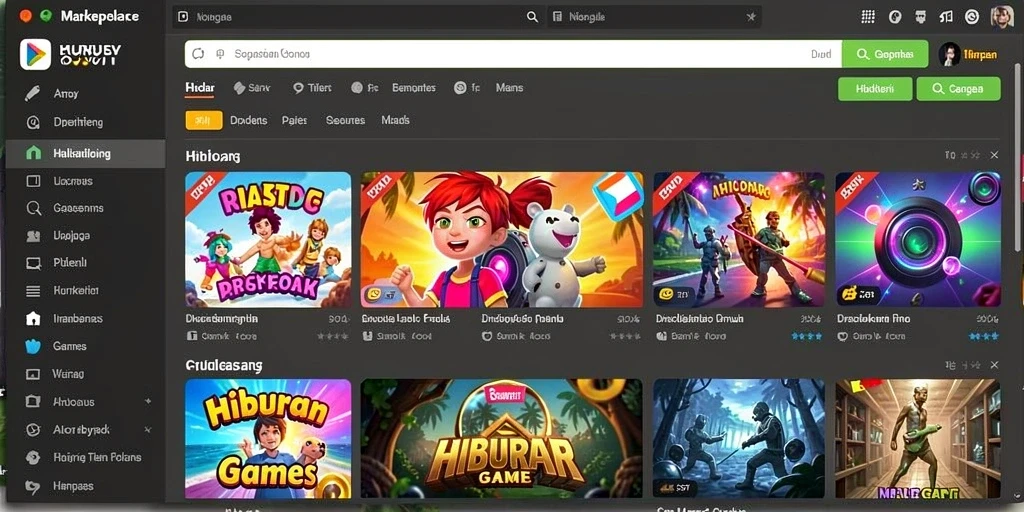Click the grid apps icon in top bar

[868, 17]
